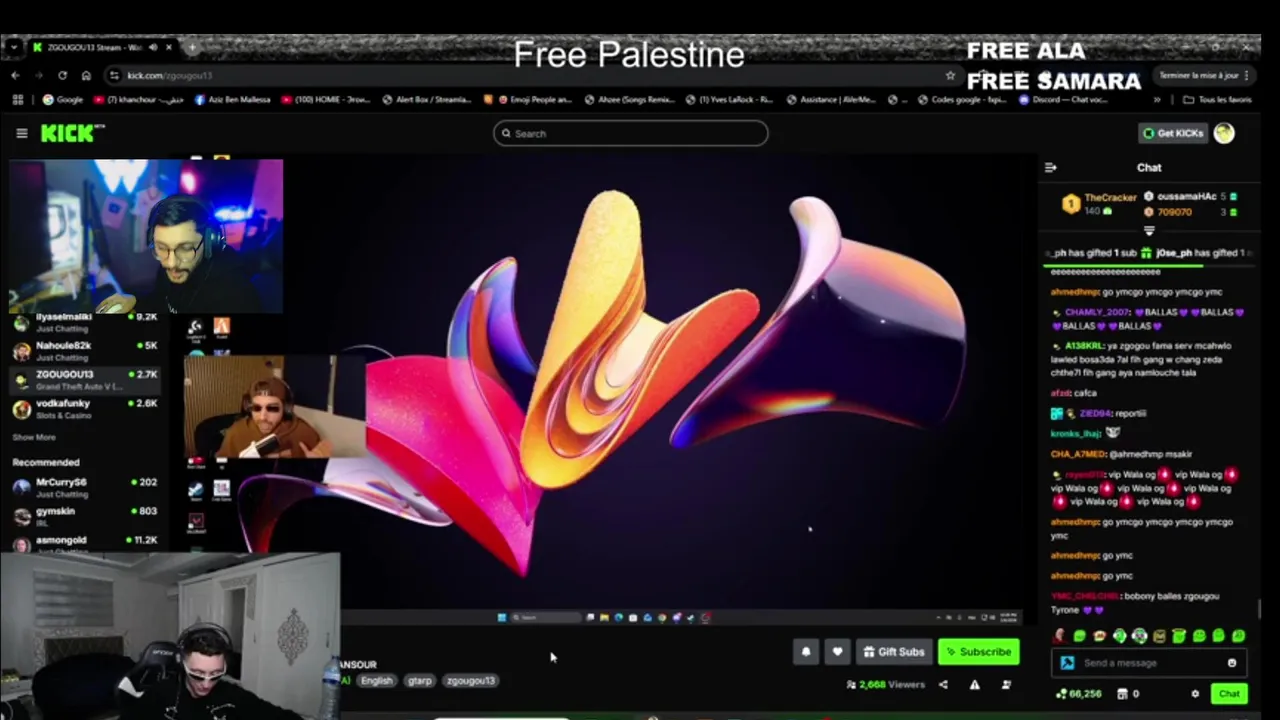Open TheCracker top gifter entry

point(1098,204)
